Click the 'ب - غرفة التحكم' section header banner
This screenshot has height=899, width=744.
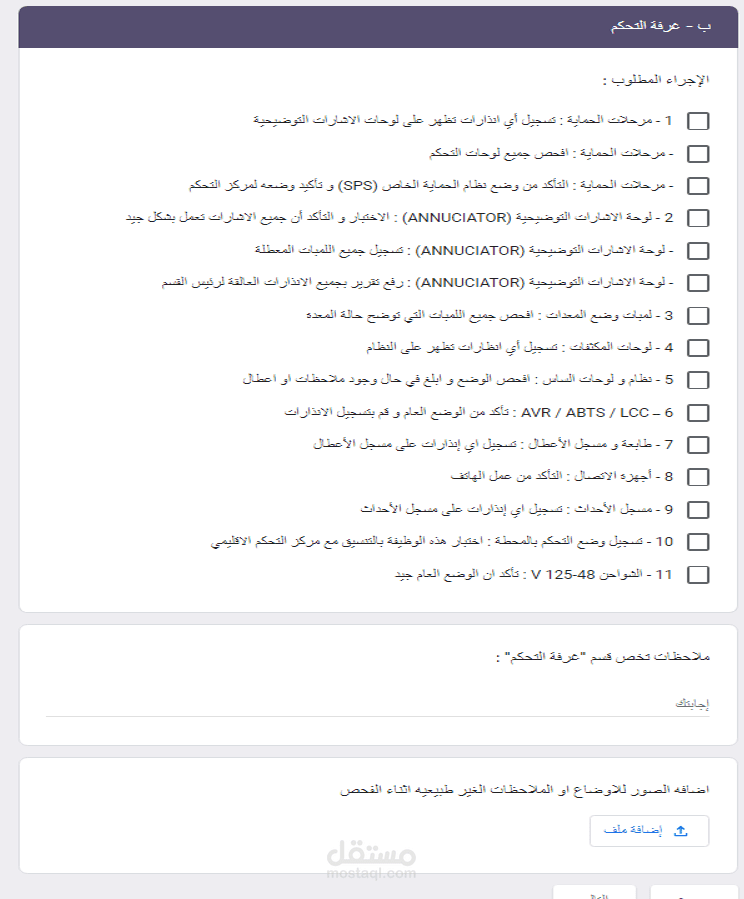point(378,26)
